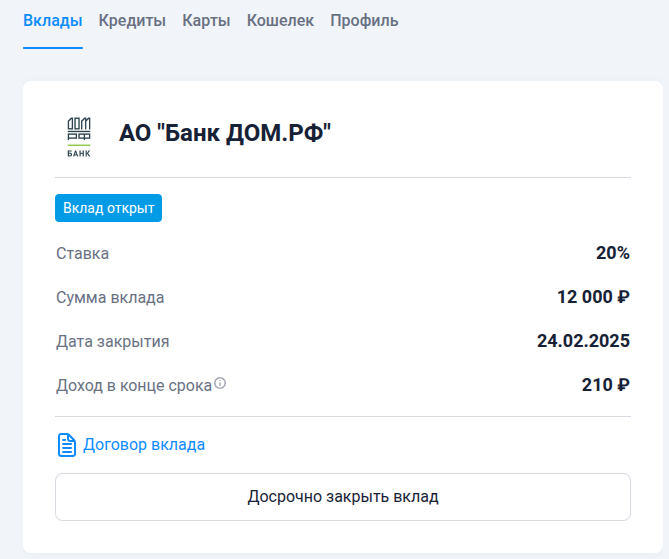Click the 20% rate value
This screenshot has height=559, width=669.
(613, 253)
